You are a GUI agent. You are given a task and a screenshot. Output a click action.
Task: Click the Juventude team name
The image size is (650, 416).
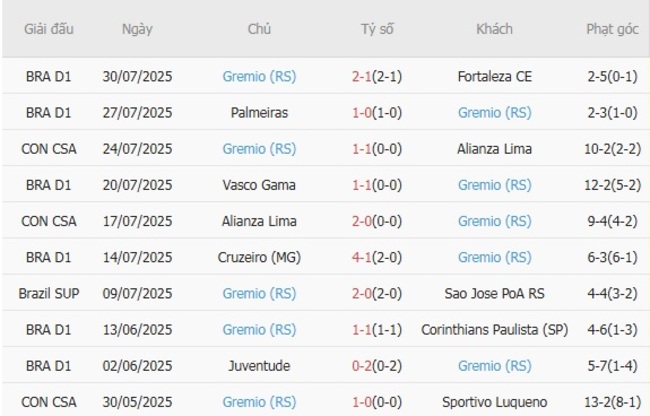(x=259, y=366)
